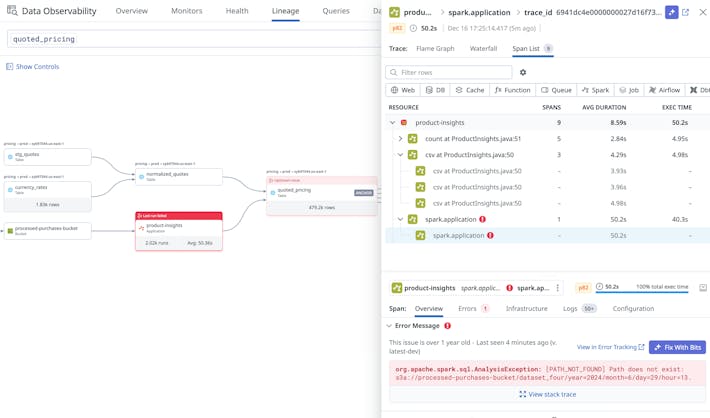Click error badge on spark.application group row
The width and height of the screenshot is (710, 418).
pyautogui.click(x=482, y=219)
